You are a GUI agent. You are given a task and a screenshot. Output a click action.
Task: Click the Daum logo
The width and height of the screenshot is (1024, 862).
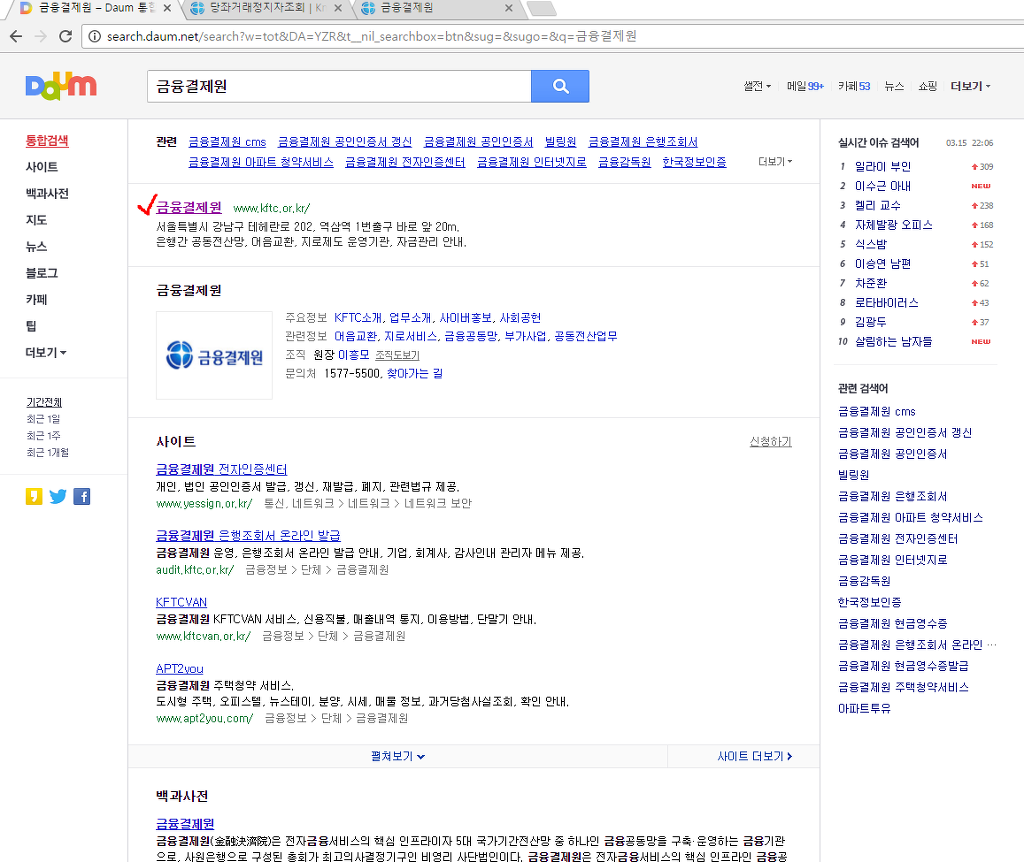pos(61,86)
